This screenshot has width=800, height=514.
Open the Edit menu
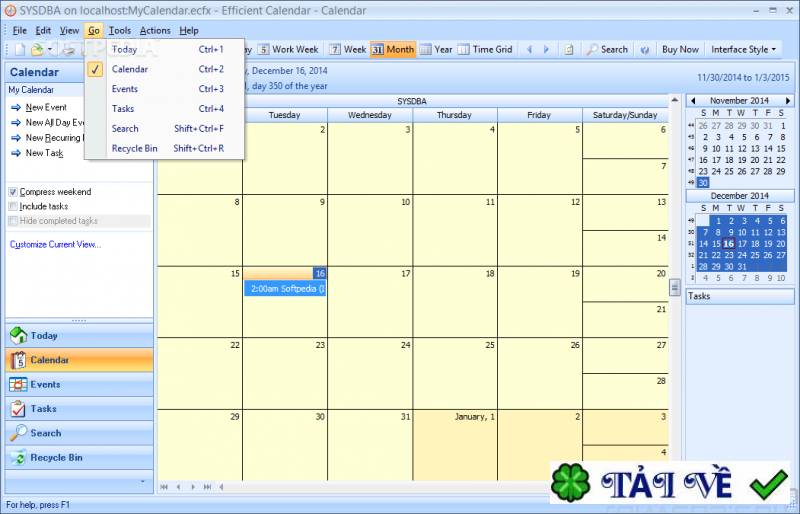(43, 31)
